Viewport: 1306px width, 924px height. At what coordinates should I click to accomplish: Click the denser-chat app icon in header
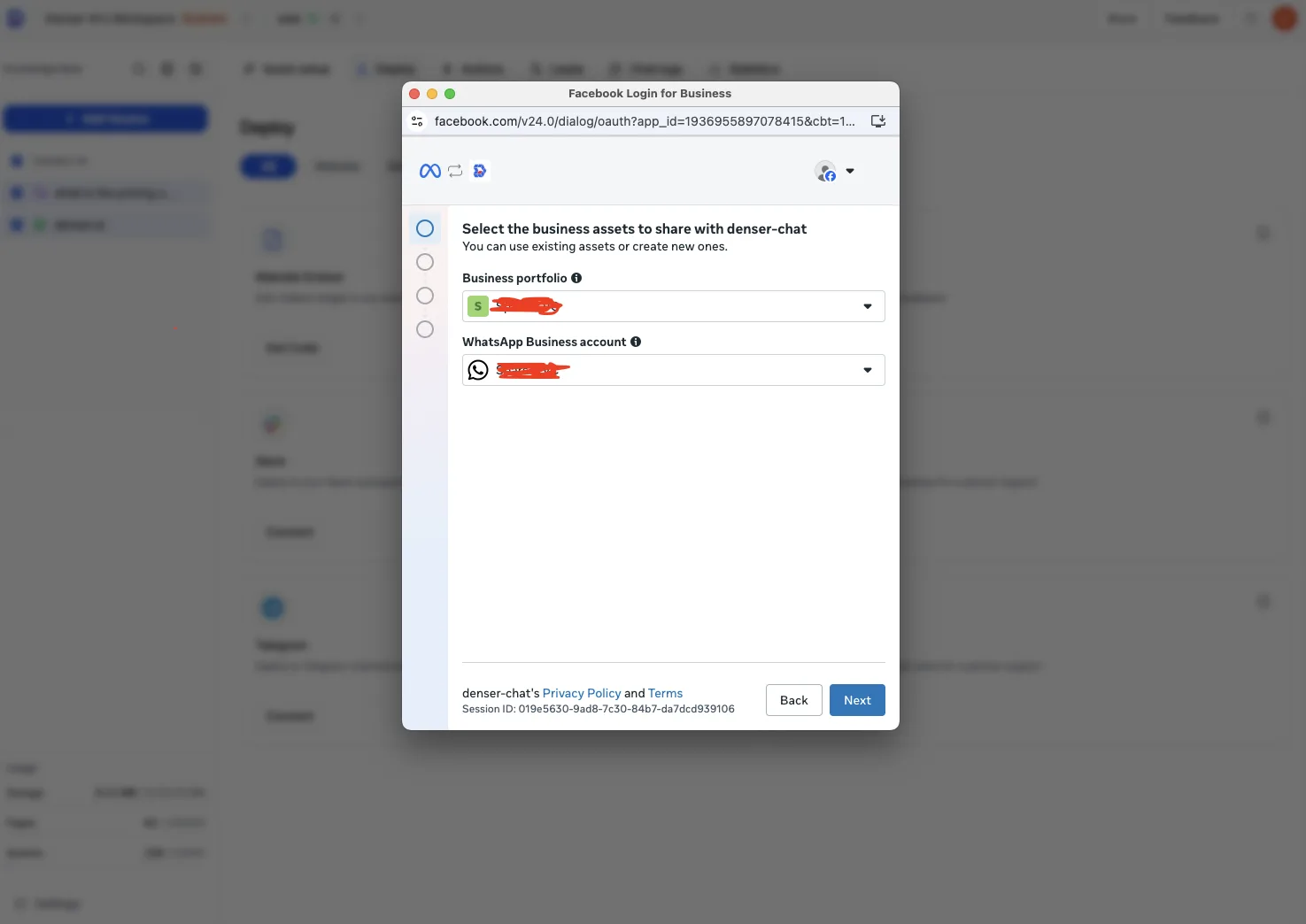480,171
